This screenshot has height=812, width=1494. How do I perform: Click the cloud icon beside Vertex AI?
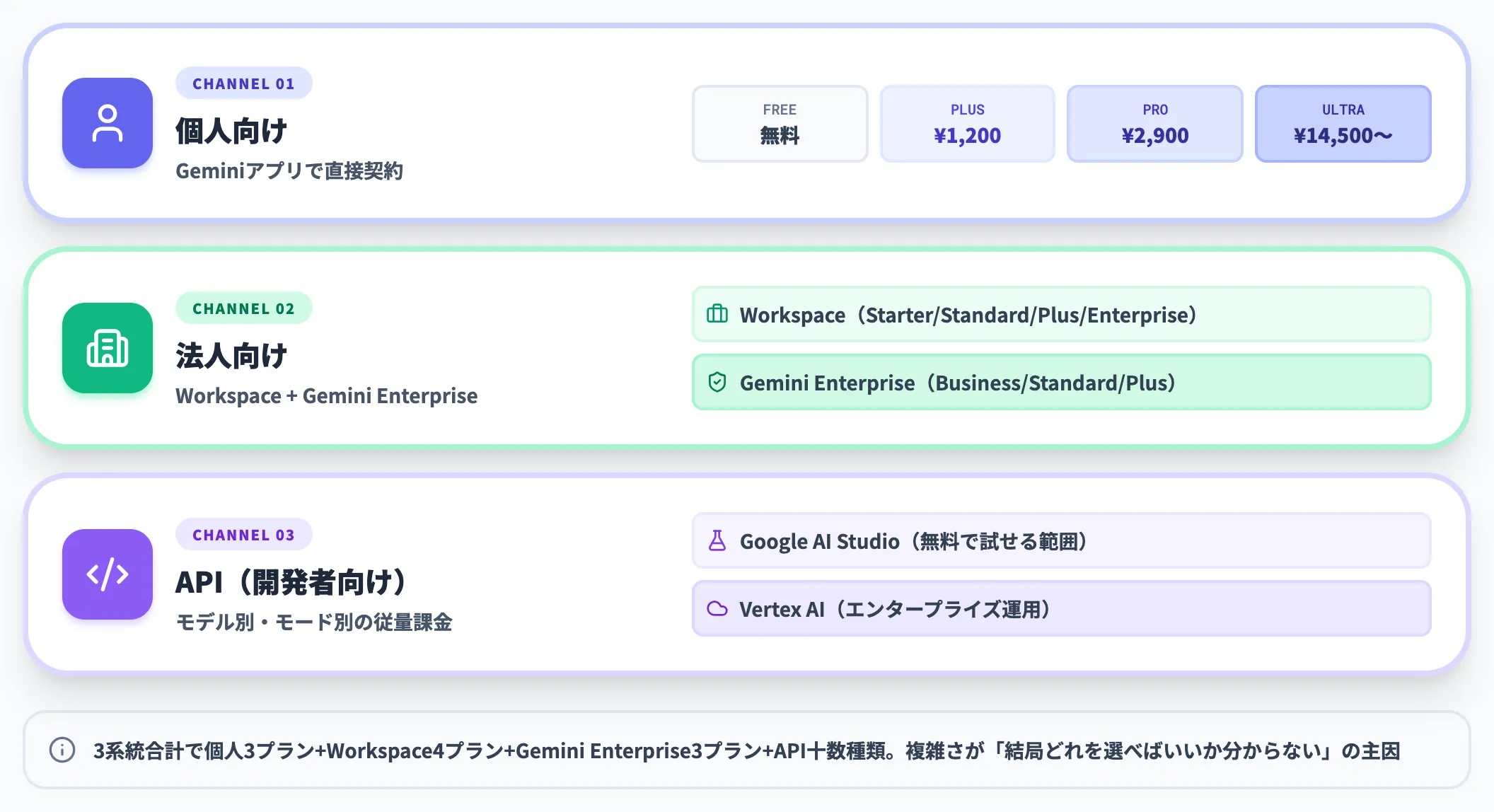pos(717,608)
